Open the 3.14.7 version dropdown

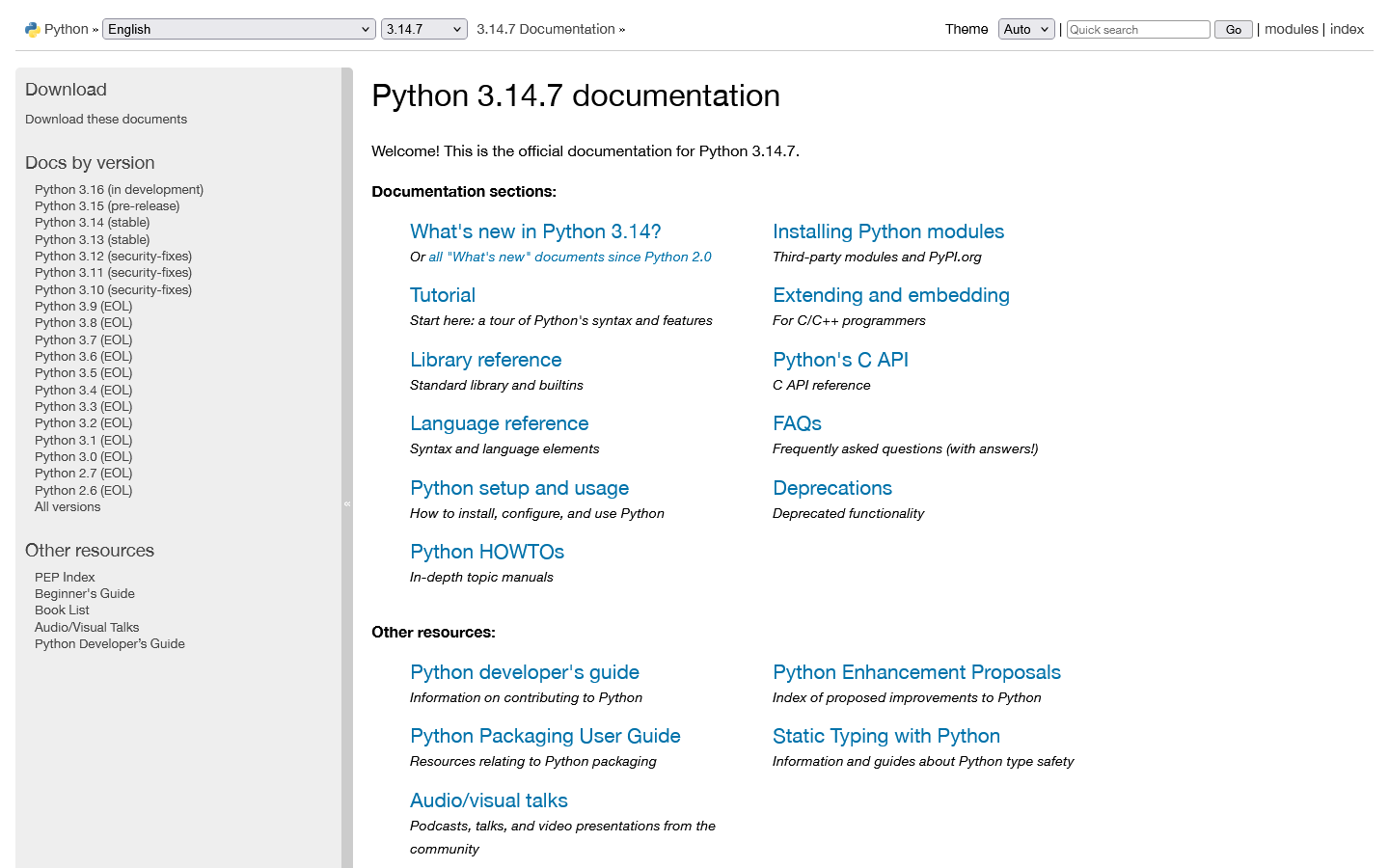point(424,29)
